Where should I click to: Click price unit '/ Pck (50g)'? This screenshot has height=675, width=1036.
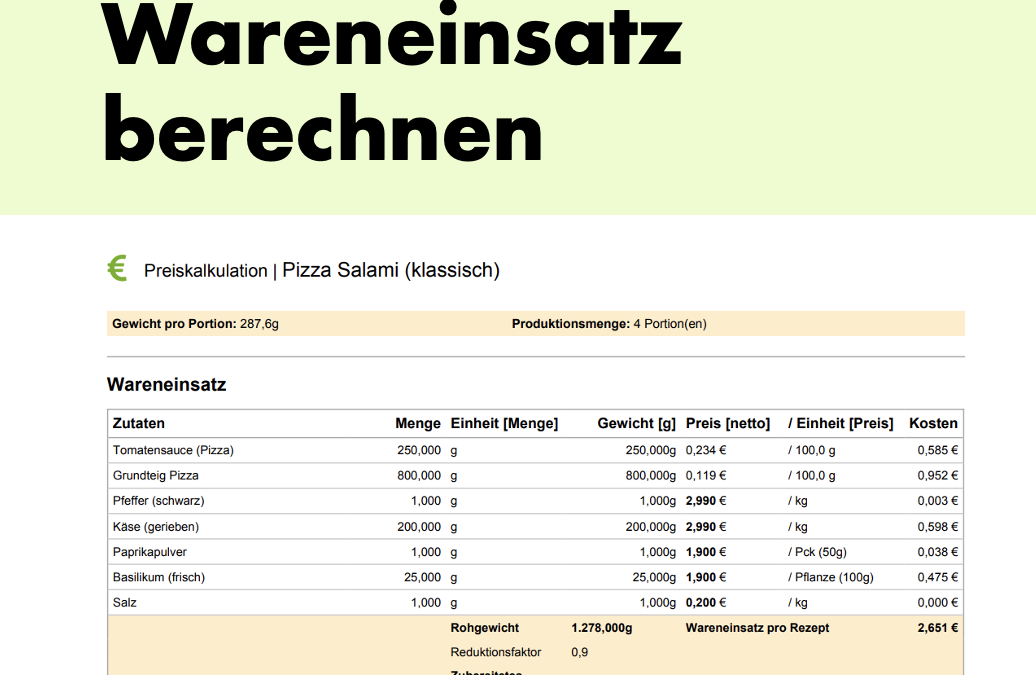817,552
